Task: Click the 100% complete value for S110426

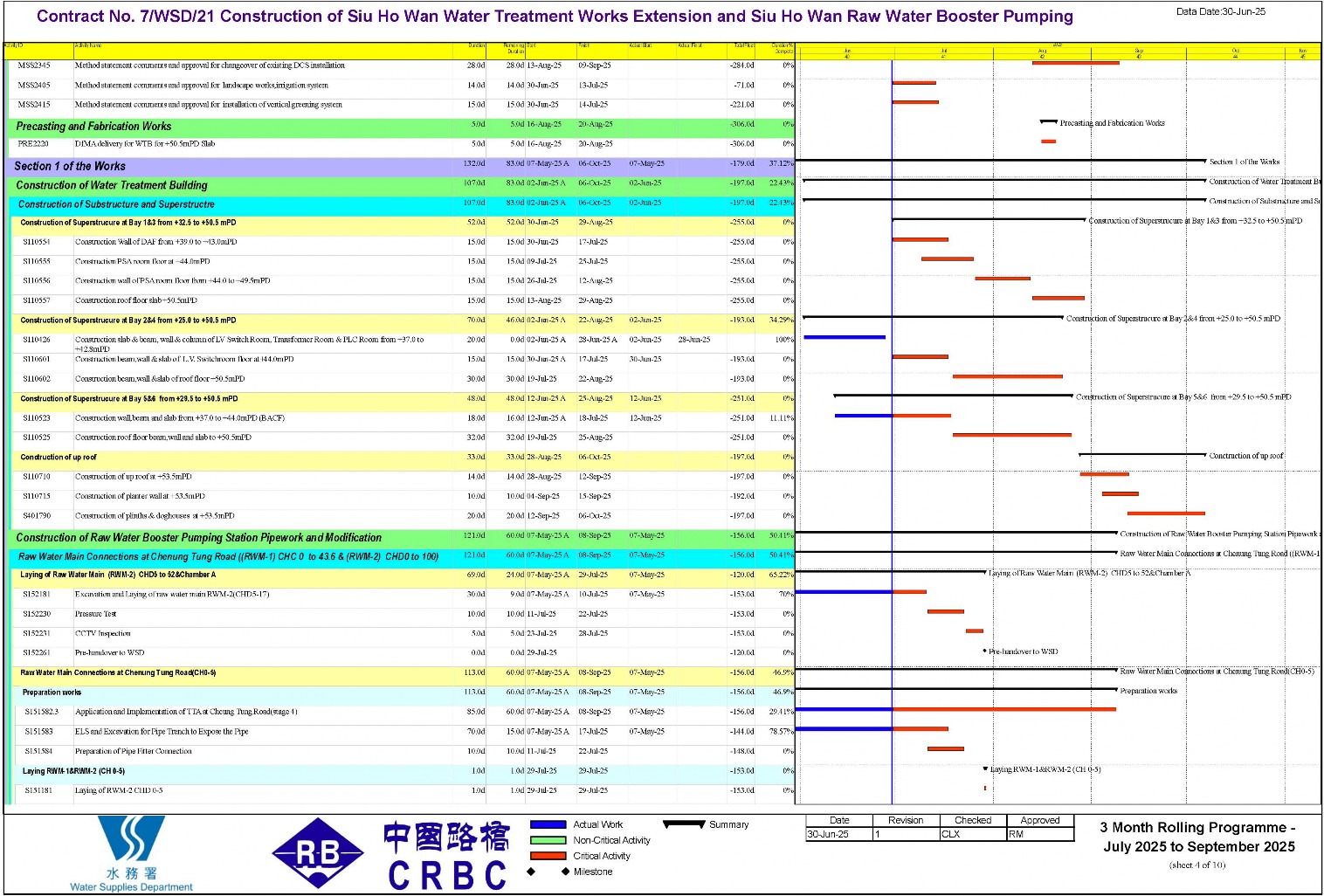Action: click(785, 340)
